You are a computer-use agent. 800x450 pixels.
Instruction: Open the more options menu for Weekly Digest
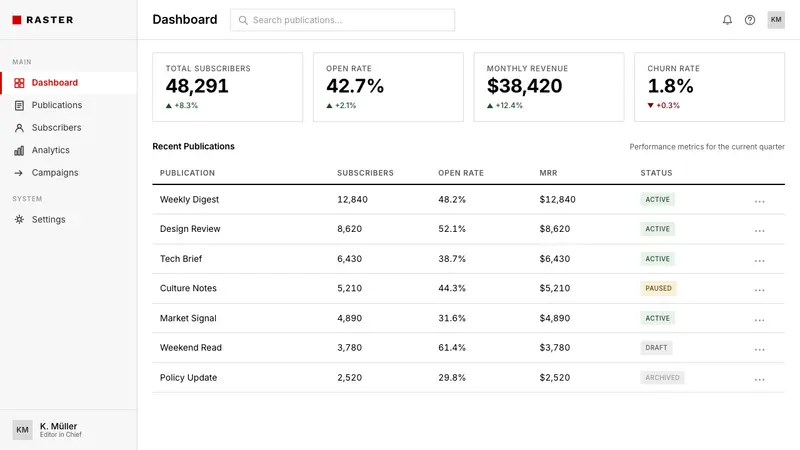coord(759,201)
